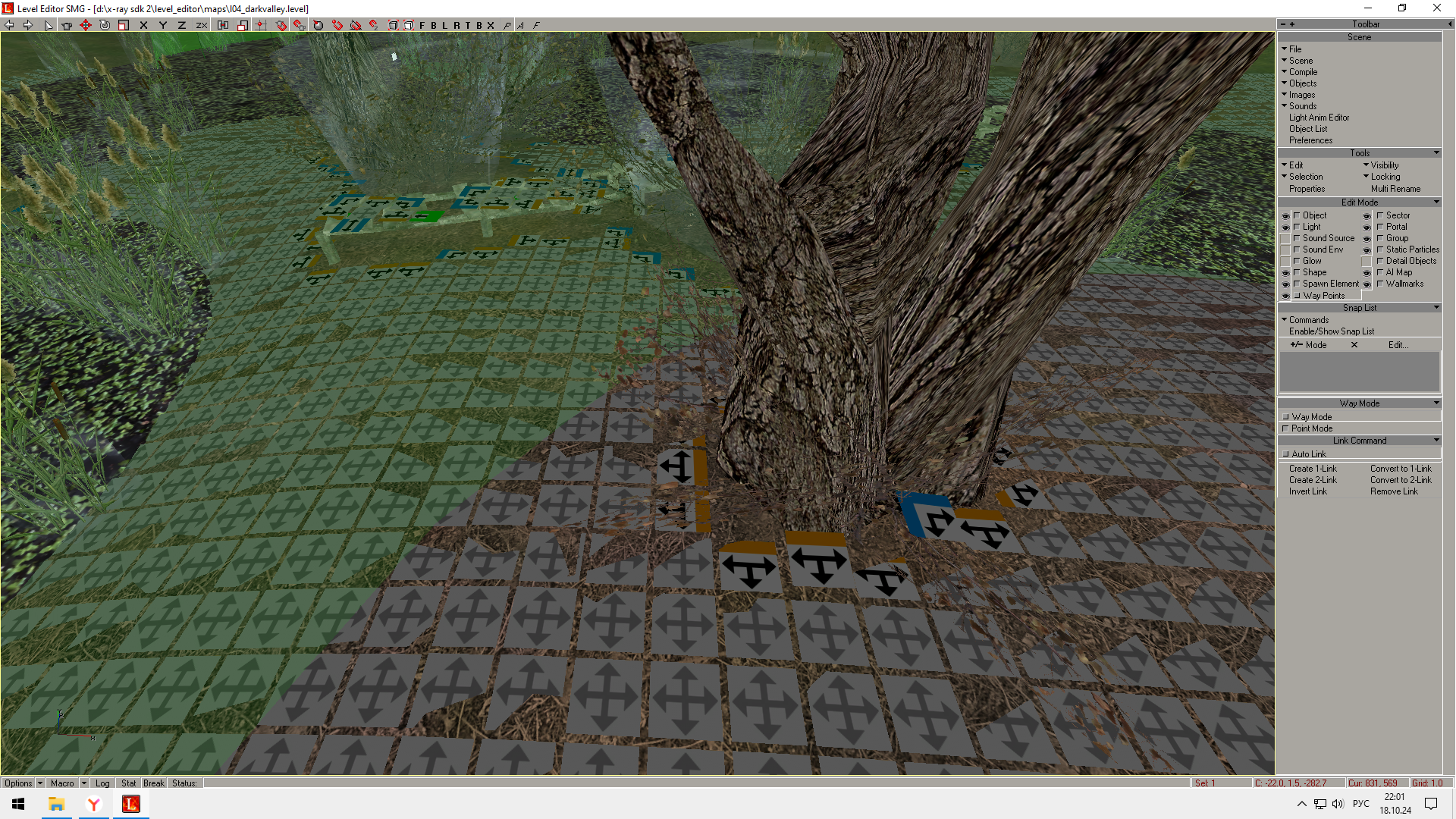Switch to Front view F
This screenshot has height=819, width=1456.
pos(422,25)
